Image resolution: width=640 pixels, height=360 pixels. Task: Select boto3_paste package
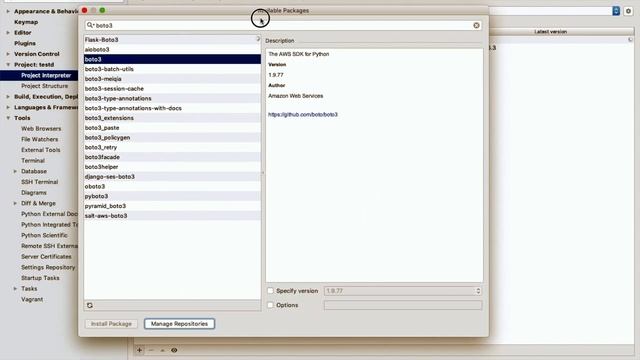[x=172, y=128]
